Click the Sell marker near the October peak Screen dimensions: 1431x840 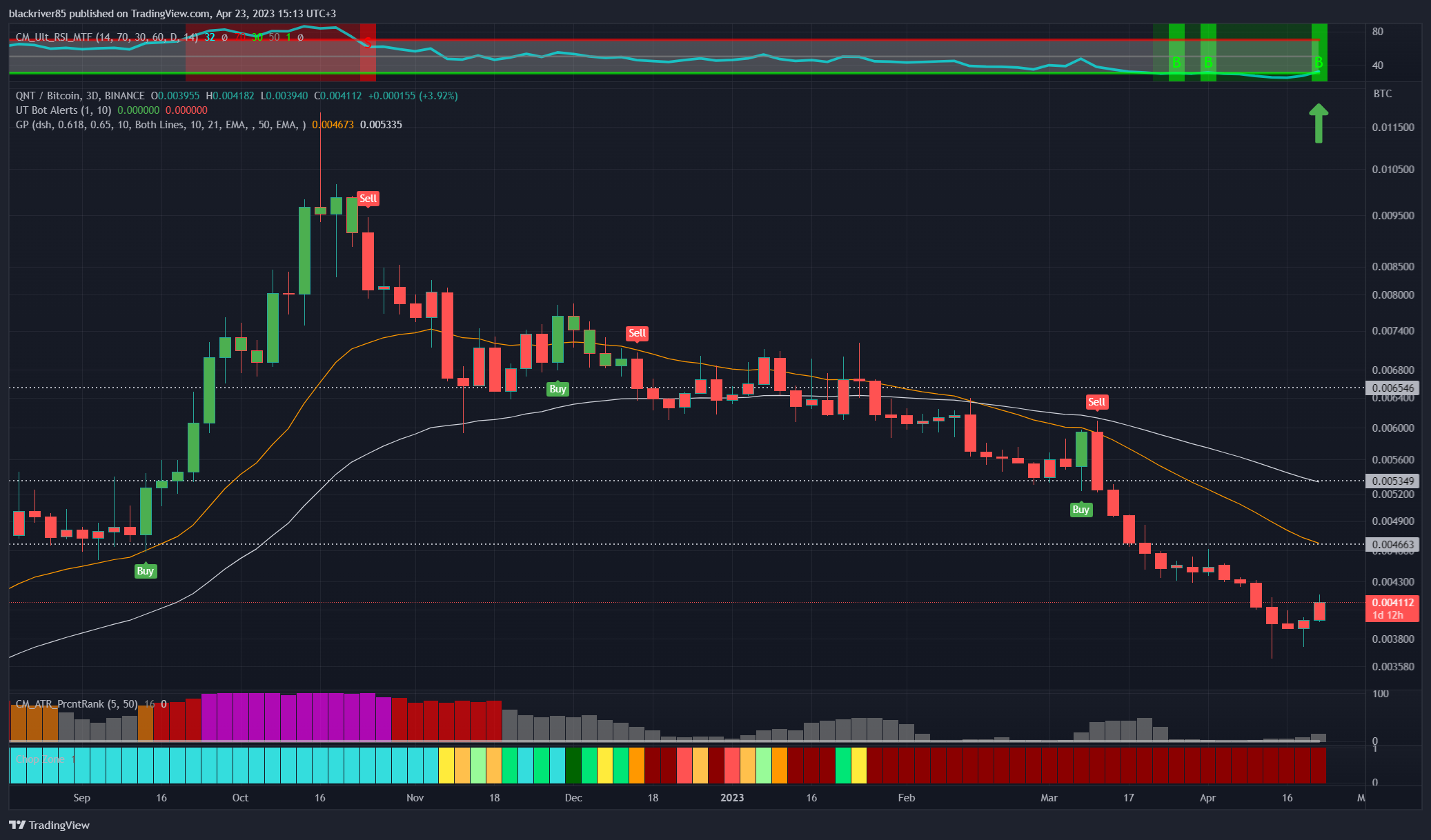click(x=368, y=199)
